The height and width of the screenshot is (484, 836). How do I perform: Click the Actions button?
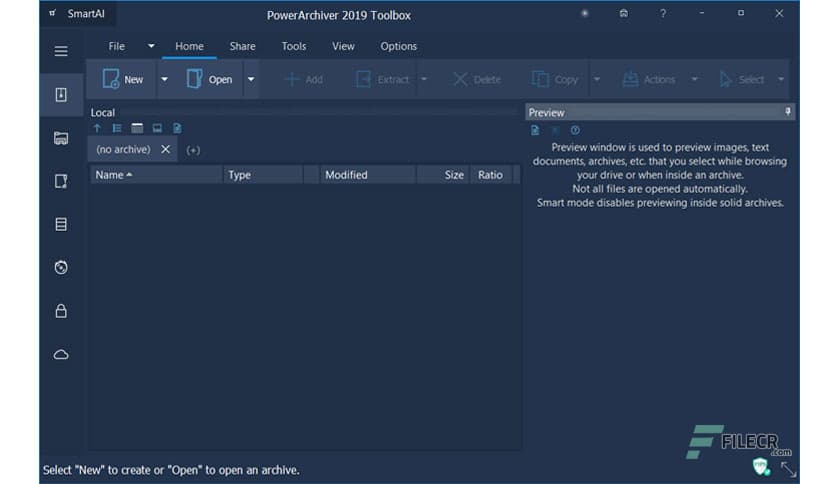click(x=649, y=79)
